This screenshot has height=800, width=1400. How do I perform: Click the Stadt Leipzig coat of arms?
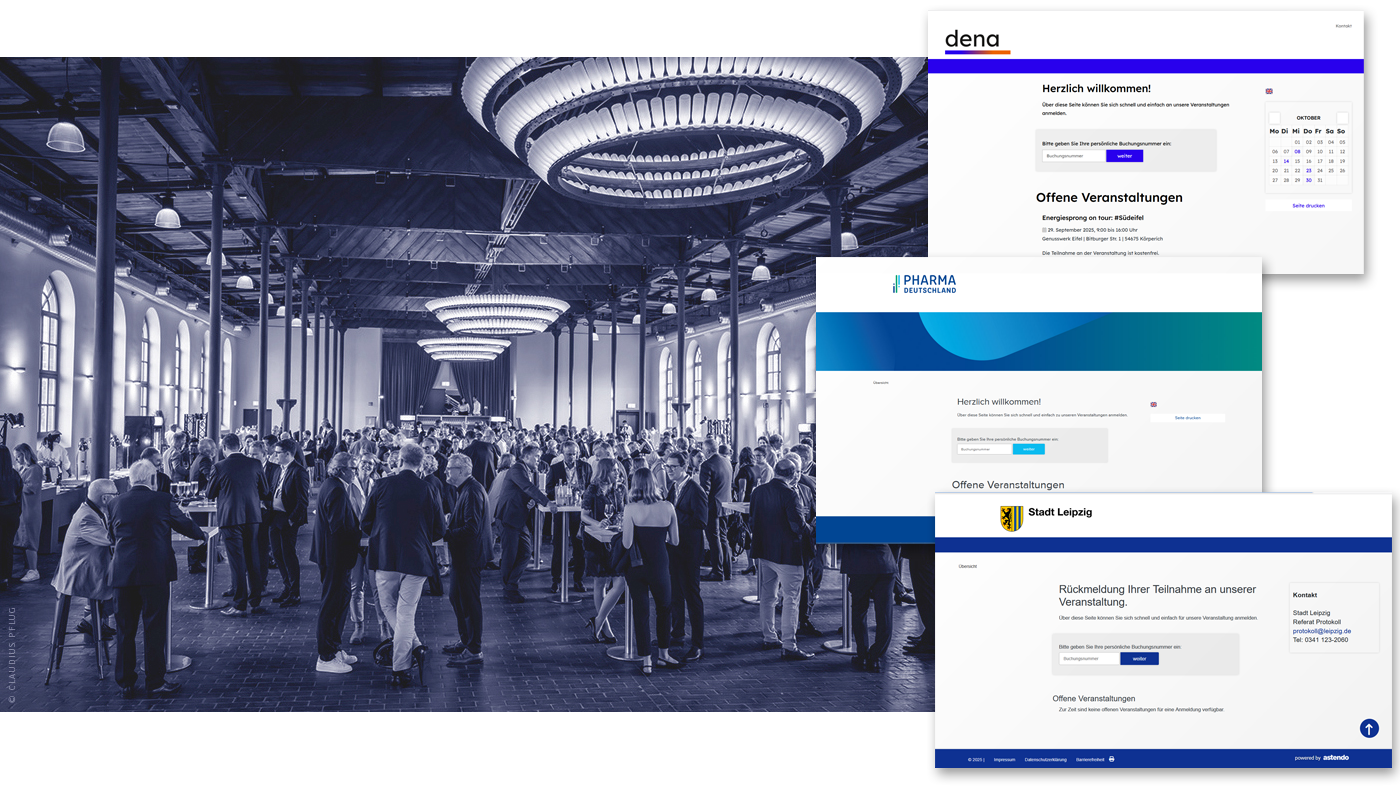[x=1011, y=517]
